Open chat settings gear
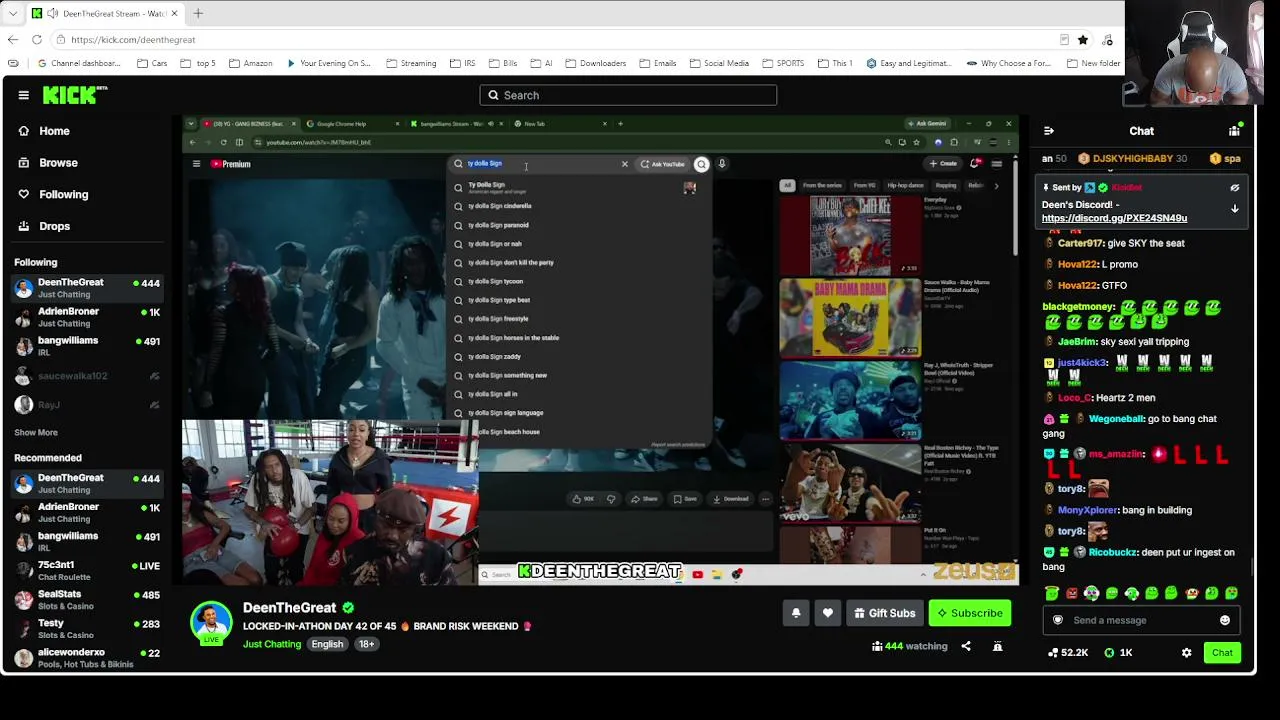Viewport: 1280px width, 720px height. [1186, 653]
